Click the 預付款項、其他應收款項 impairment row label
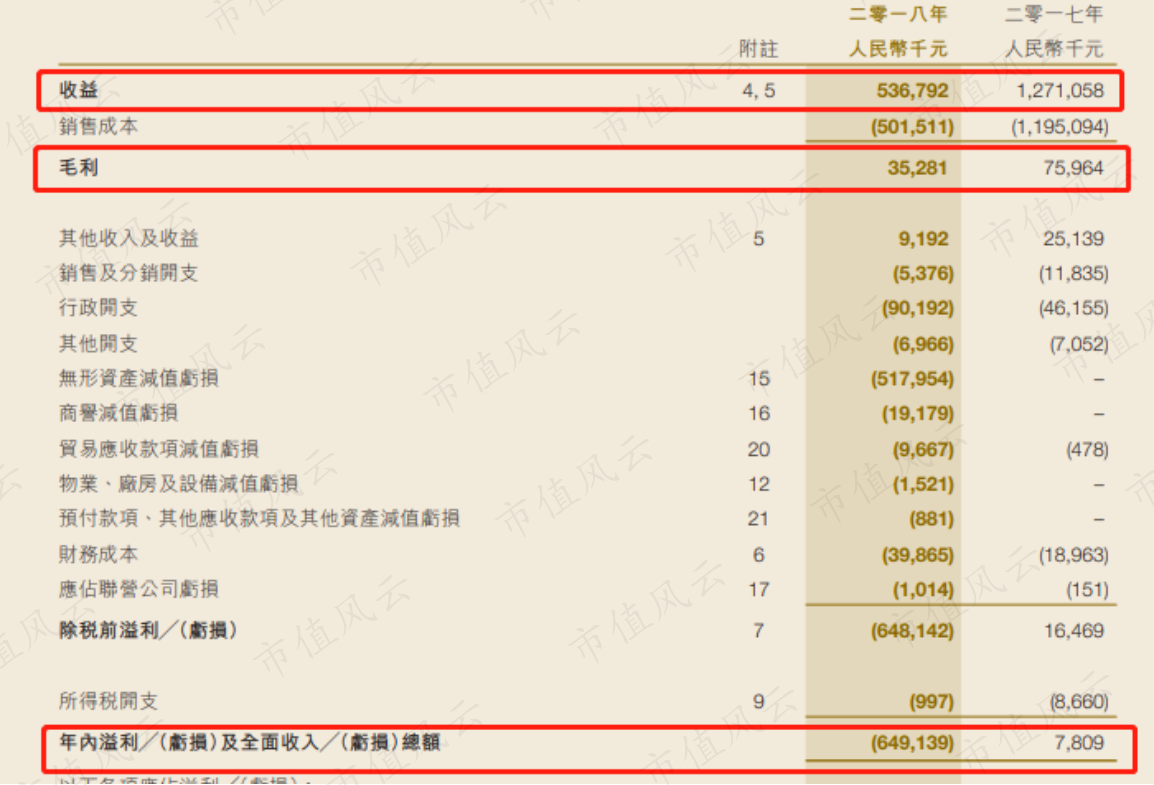 tap(259, 518)
